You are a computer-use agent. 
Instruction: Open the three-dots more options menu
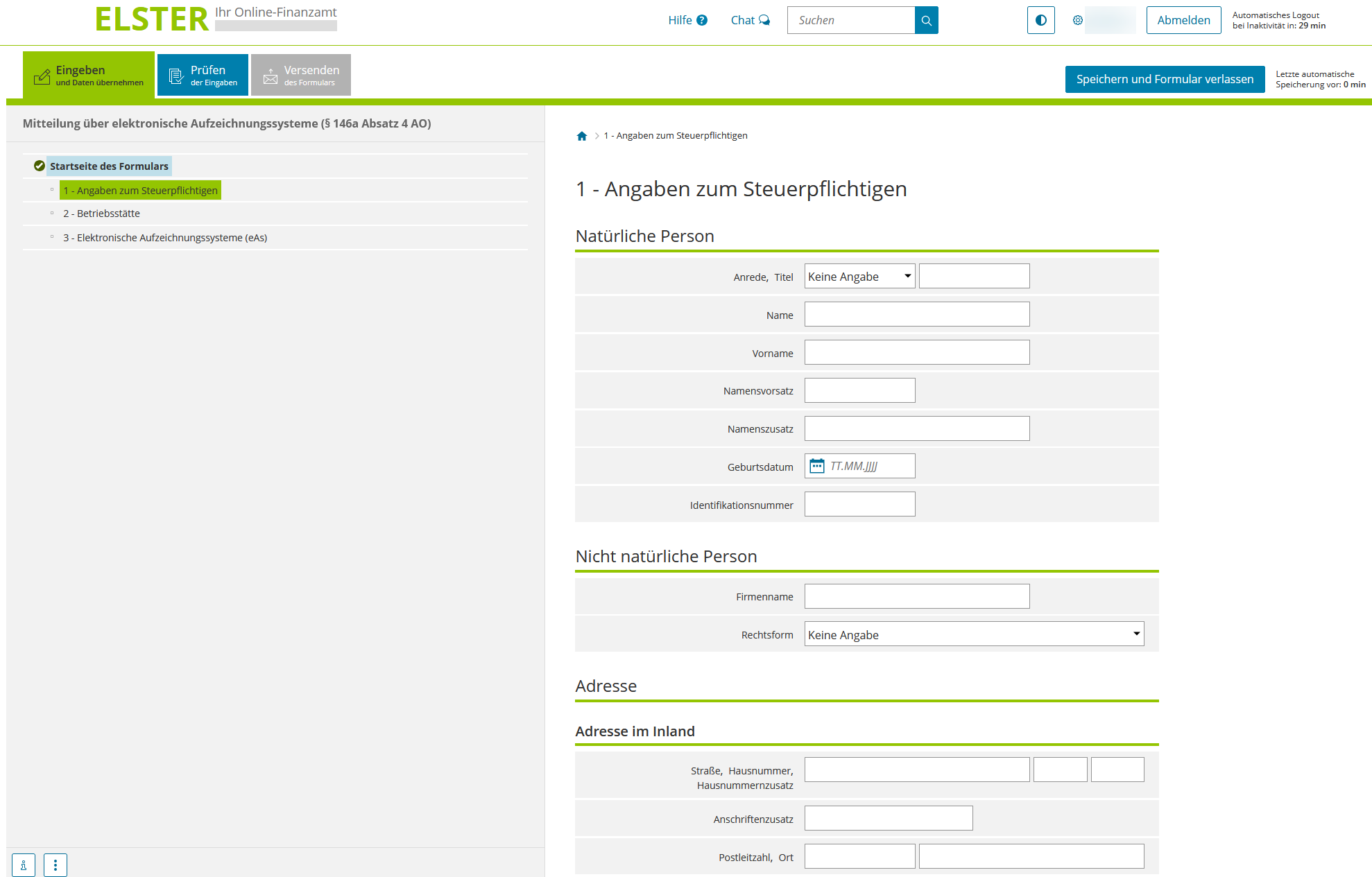coord(55,865)
